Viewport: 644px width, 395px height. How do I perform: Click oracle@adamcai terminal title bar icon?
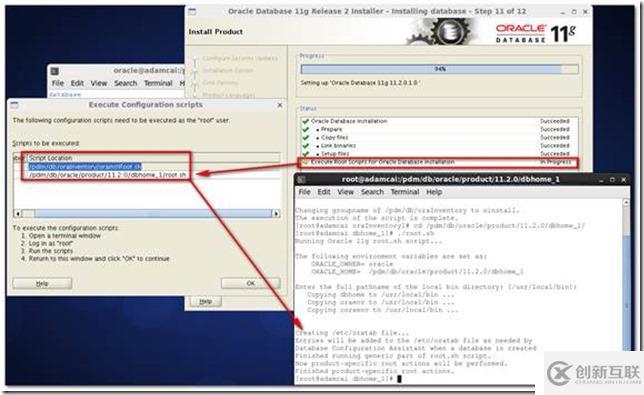[x=54, y=71]
